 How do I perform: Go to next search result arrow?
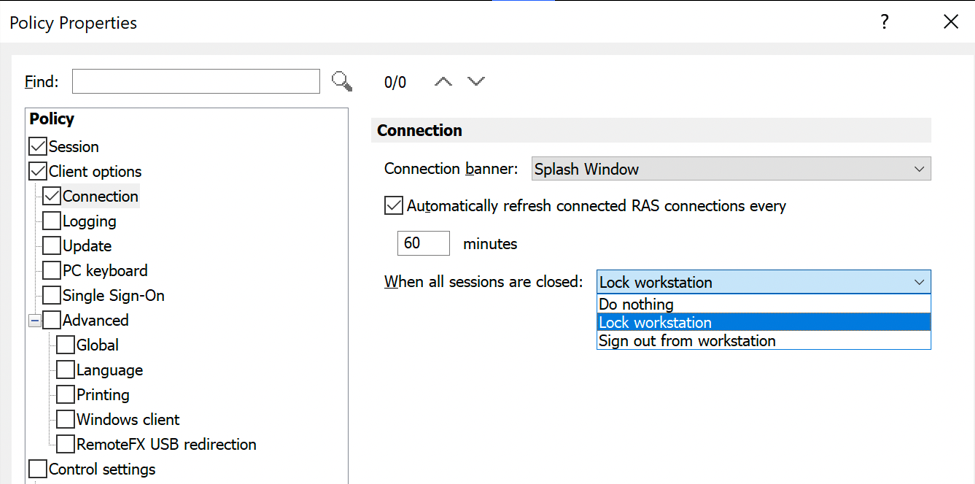tap(476, 81)
